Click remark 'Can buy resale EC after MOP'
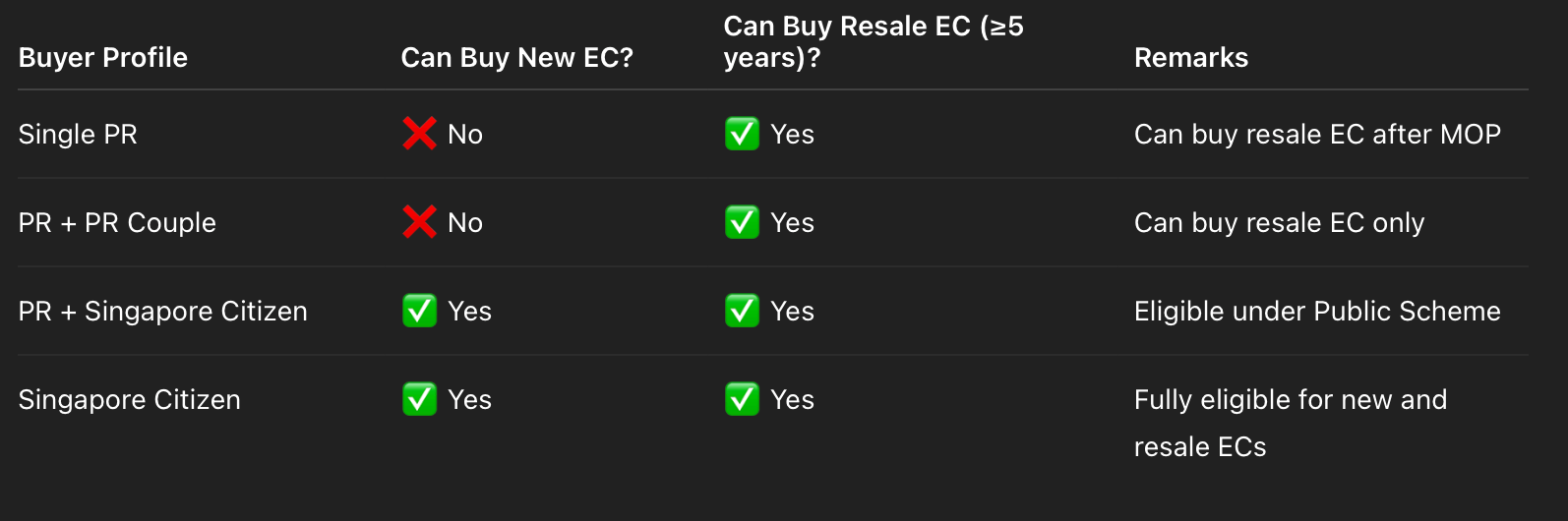Screen dimensions: 1568x521 [x=1317, y=135]
